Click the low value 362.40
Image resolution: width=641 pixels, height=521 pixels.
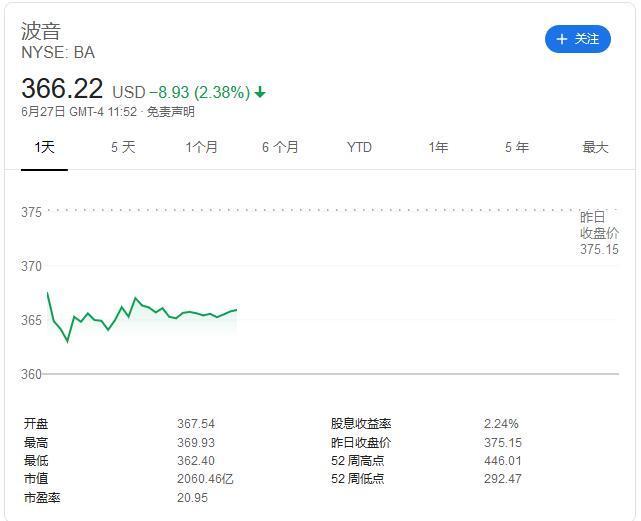click(196, 460)
